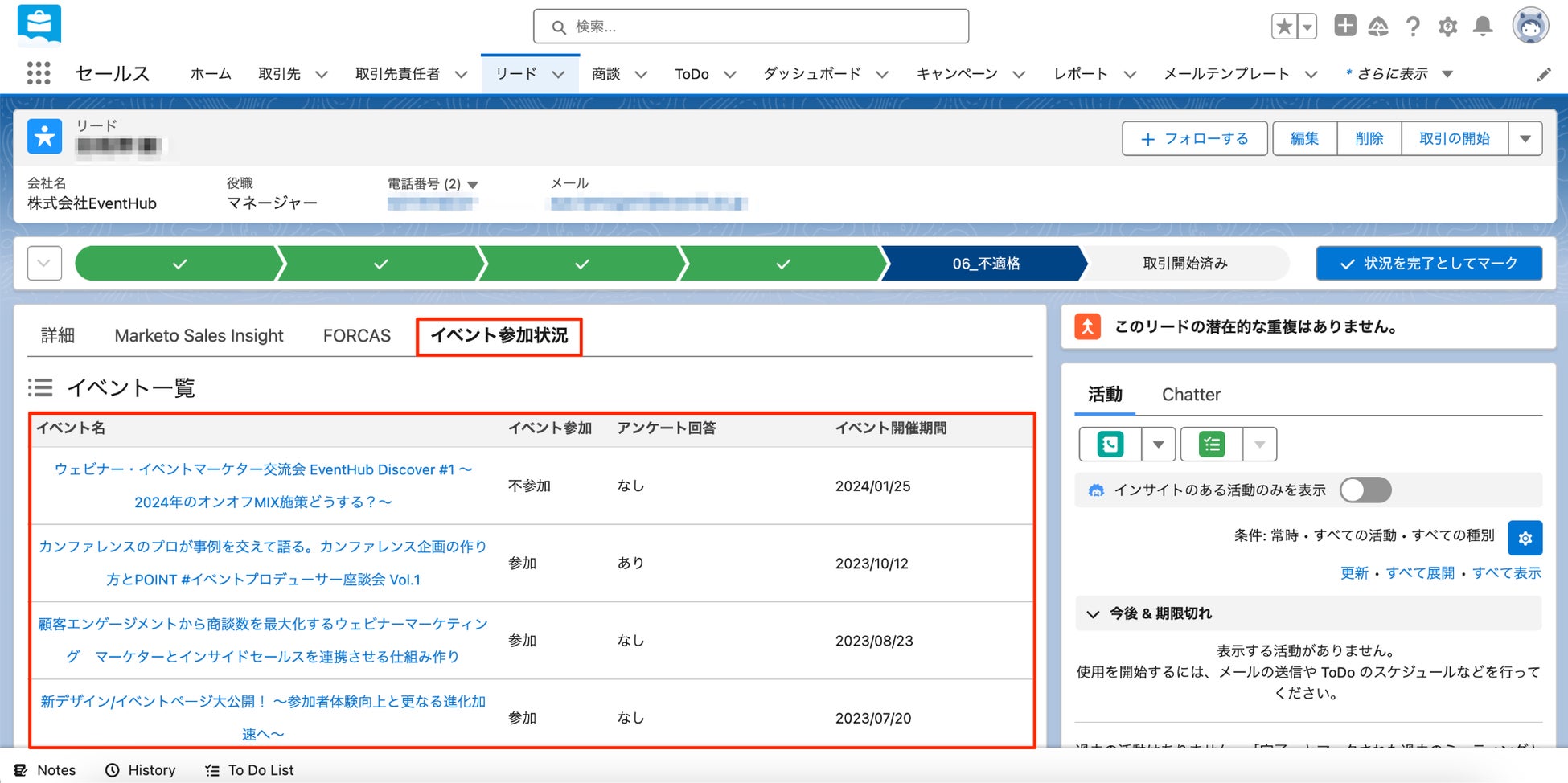Select the 活動 tab
1568x783 pixels.
[x=1105, y=395]
